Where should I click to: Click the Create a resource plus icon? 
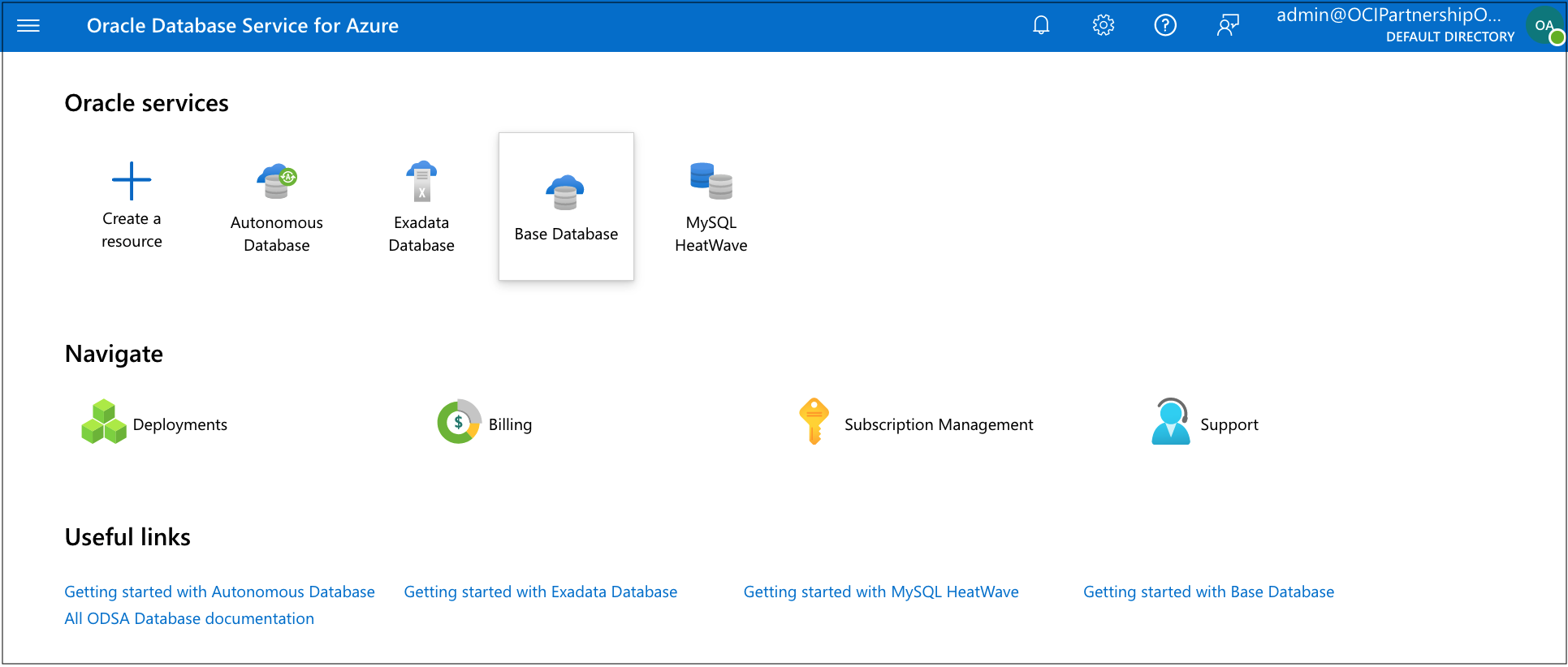point(132,180)
